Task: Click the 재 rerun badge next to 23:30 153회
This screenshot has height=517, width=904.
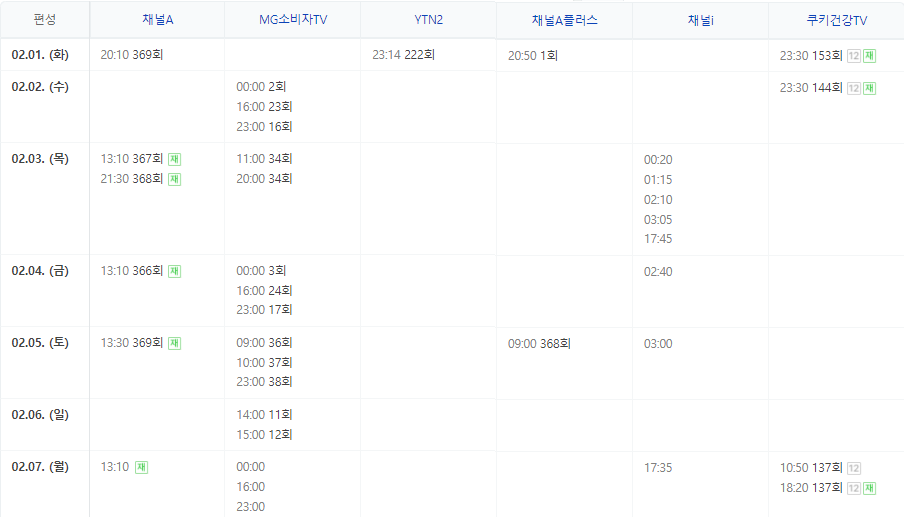Action: coord(869,56)
